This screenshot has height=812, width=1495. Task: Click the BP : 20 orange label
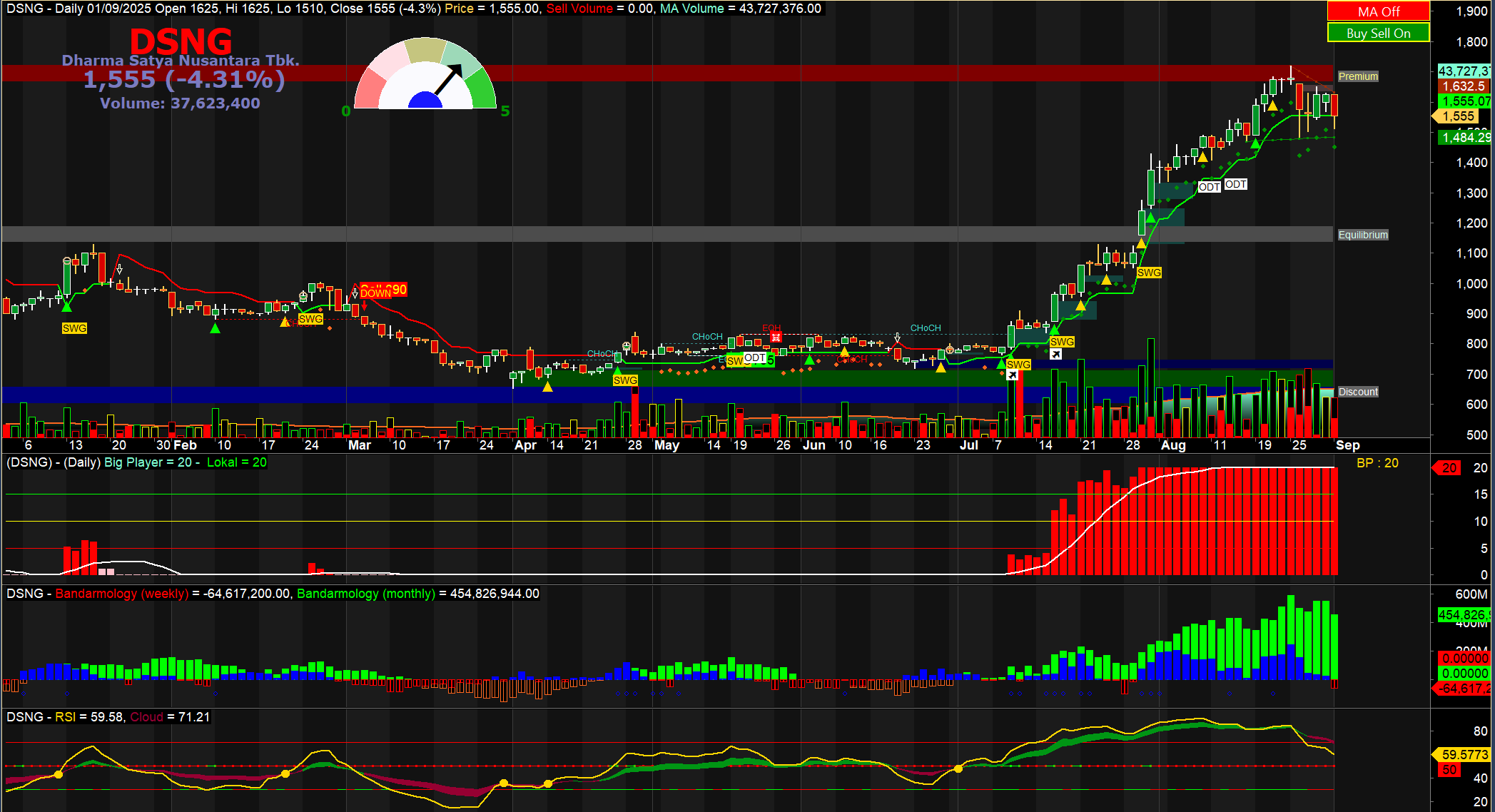point(1377,463)
